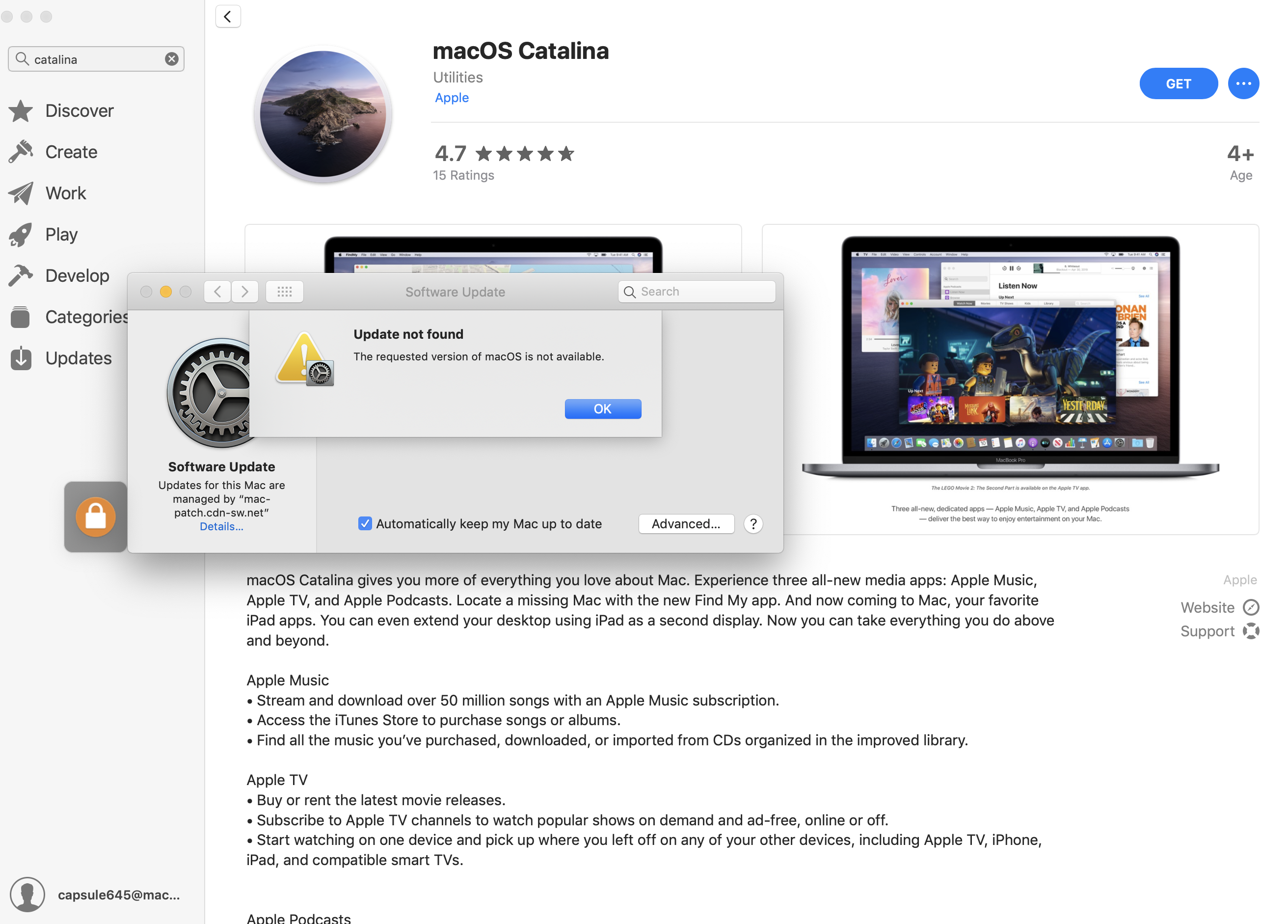Toggle Automatically keep my Mac up to date
The image size is (1288, 924).
pyautogui.click(x=365, y=523)
